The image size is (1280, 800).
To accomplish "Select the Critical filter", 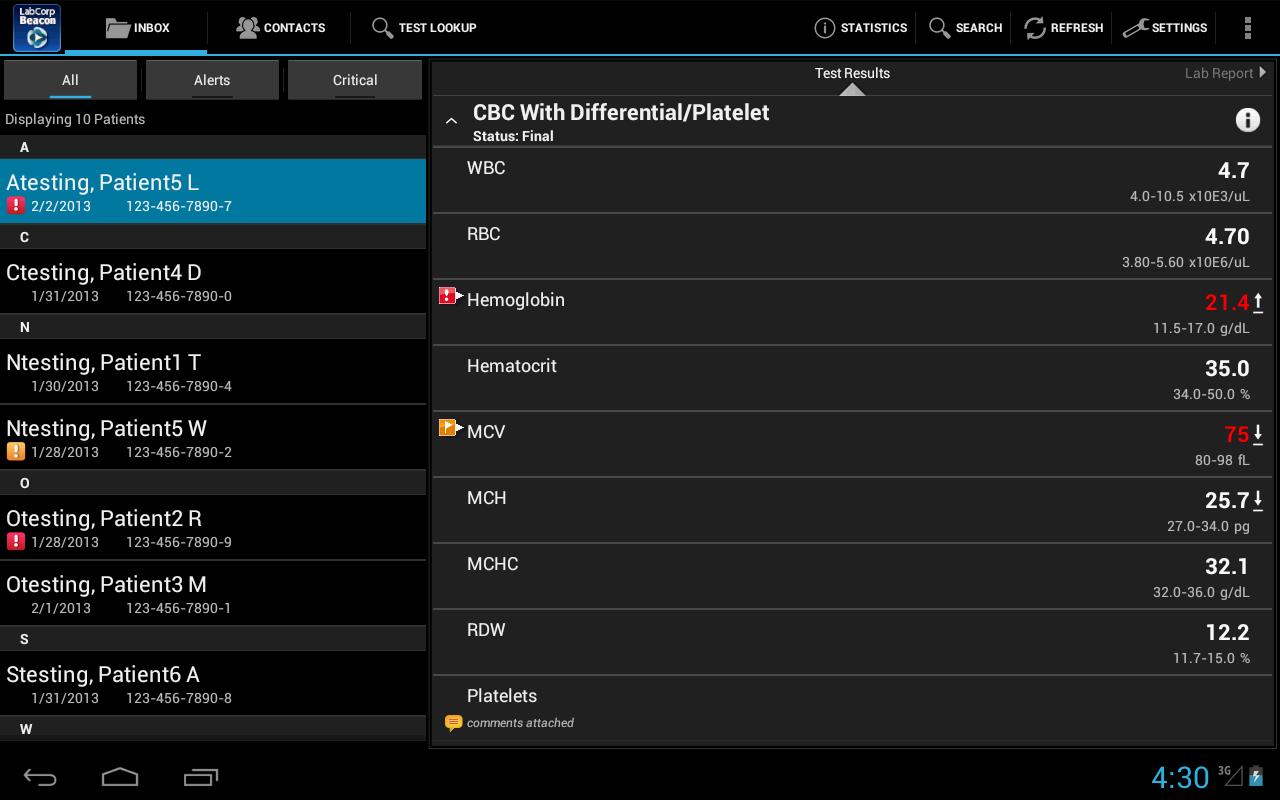I will tap(355, 80).
